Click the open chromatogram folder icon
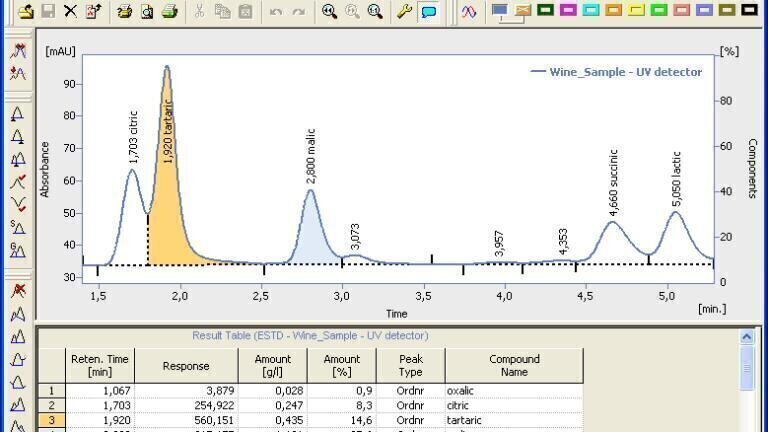The image size is (768, 432). (25, 11)
